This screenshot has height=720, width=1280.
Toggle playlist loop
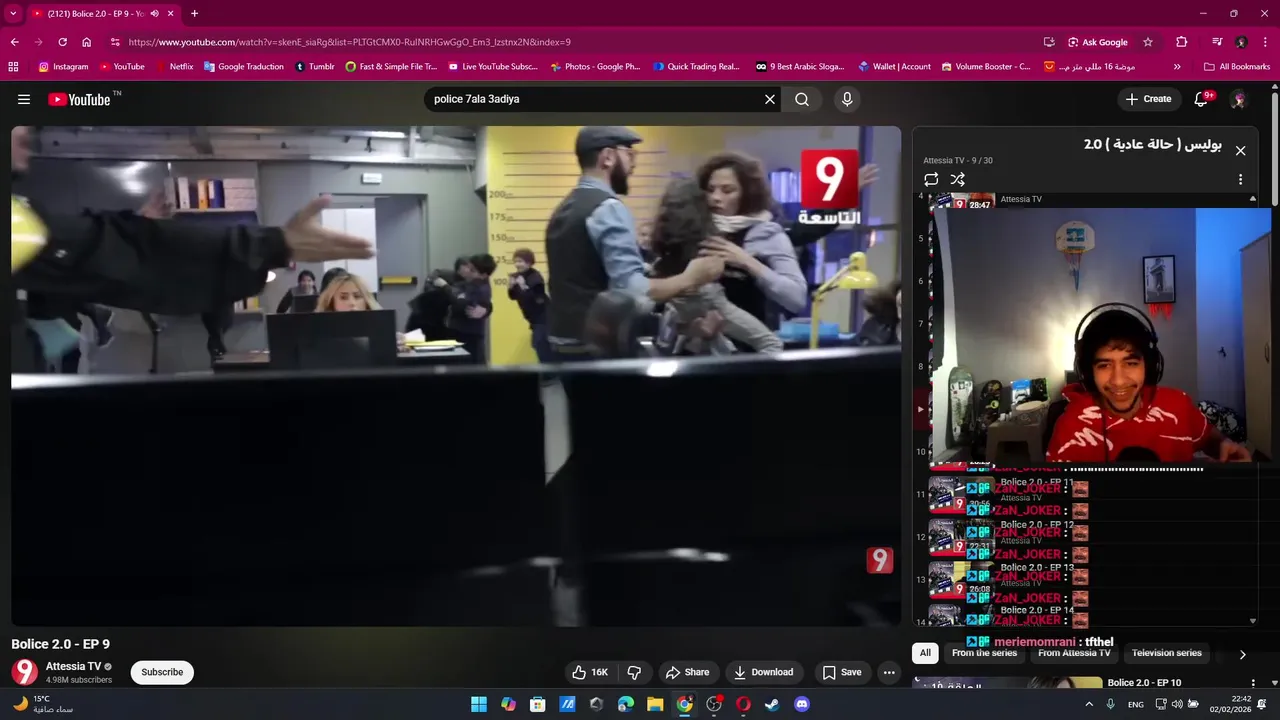click(931, 180)
